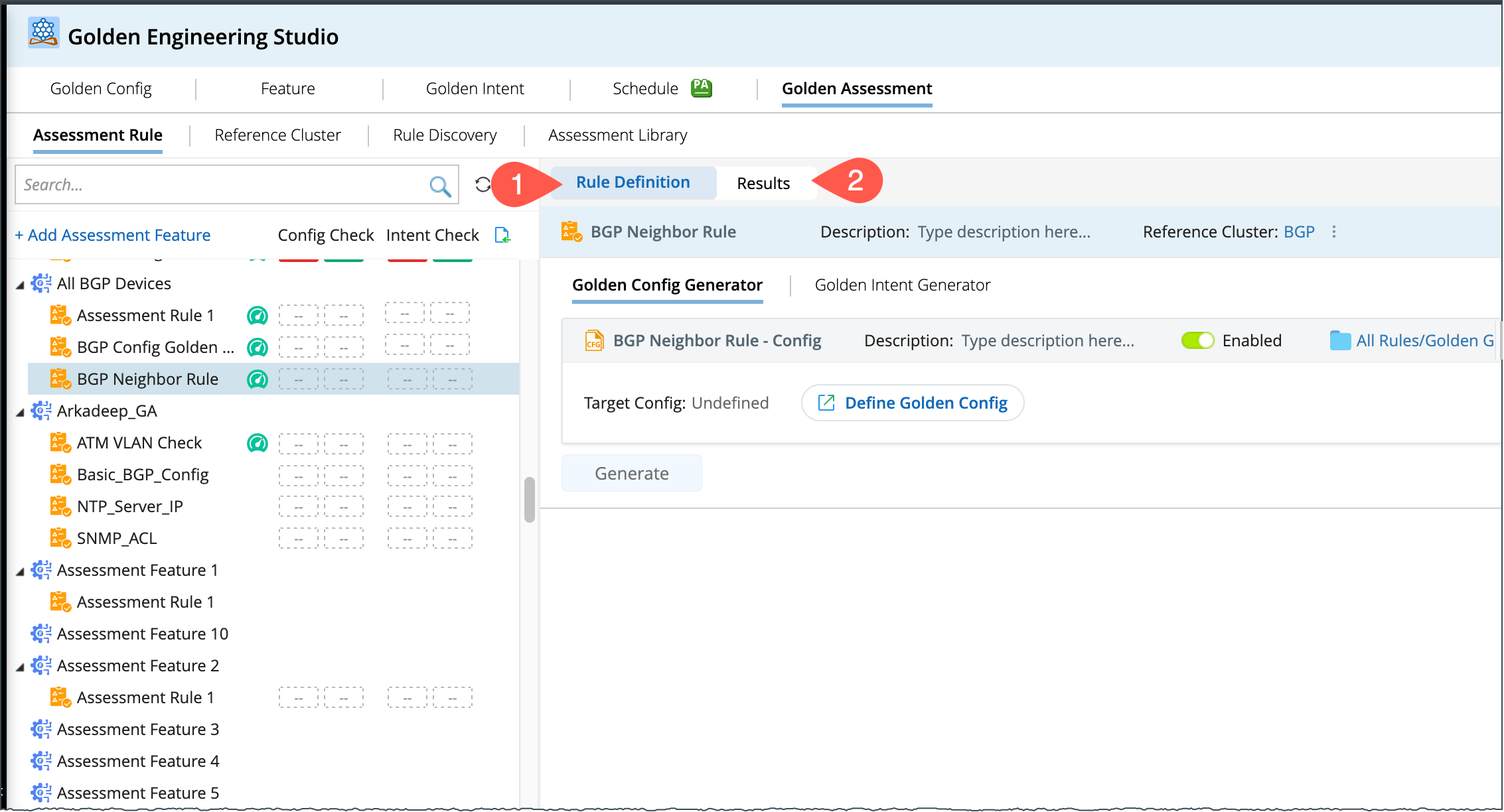Click the search magnifier icon
Image resolution: width=1504 pixels, height=812 pixels.
[439, 186]
